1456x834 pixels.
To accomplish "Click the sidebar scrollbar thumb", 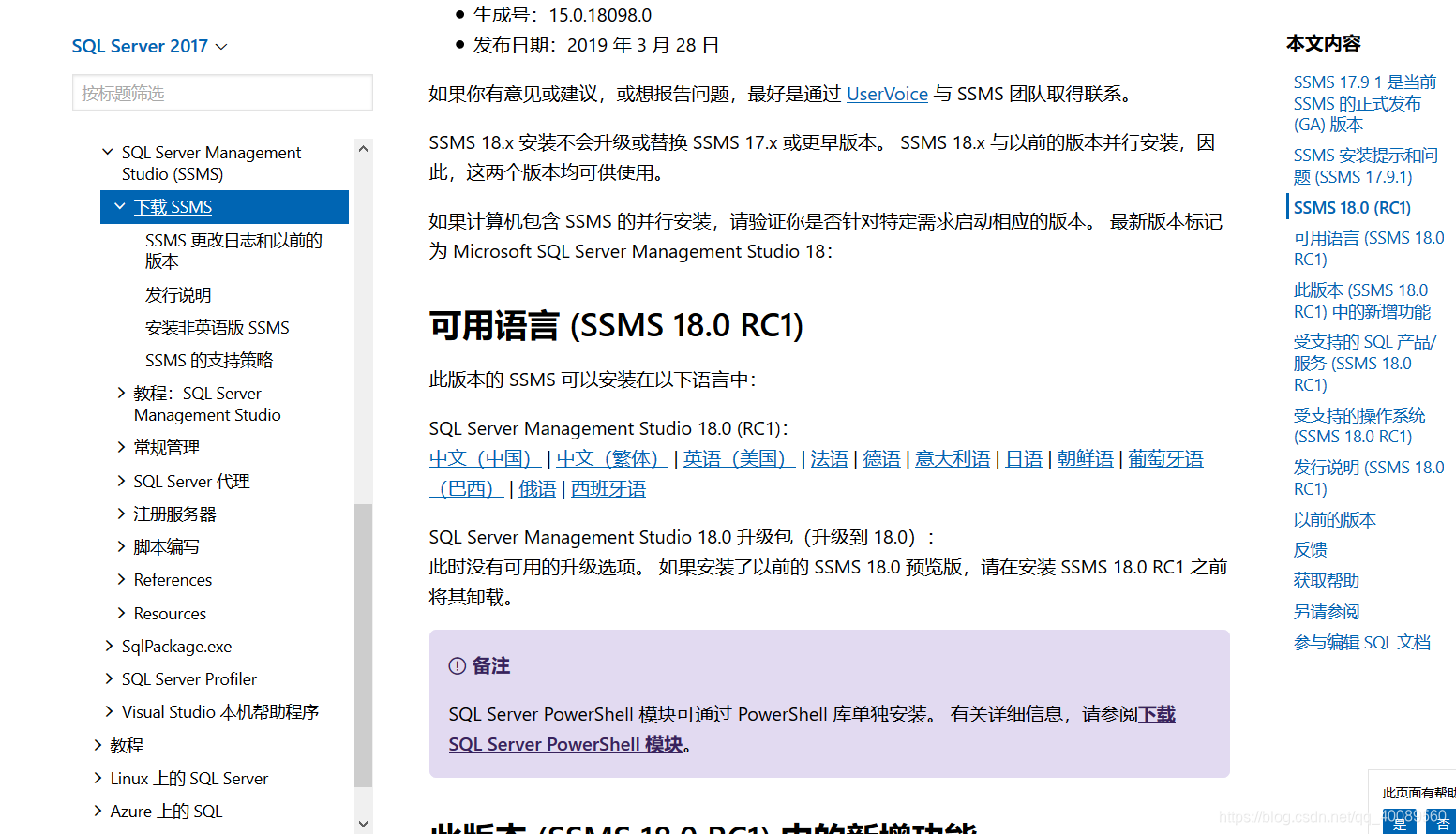I will coord(364,646).
